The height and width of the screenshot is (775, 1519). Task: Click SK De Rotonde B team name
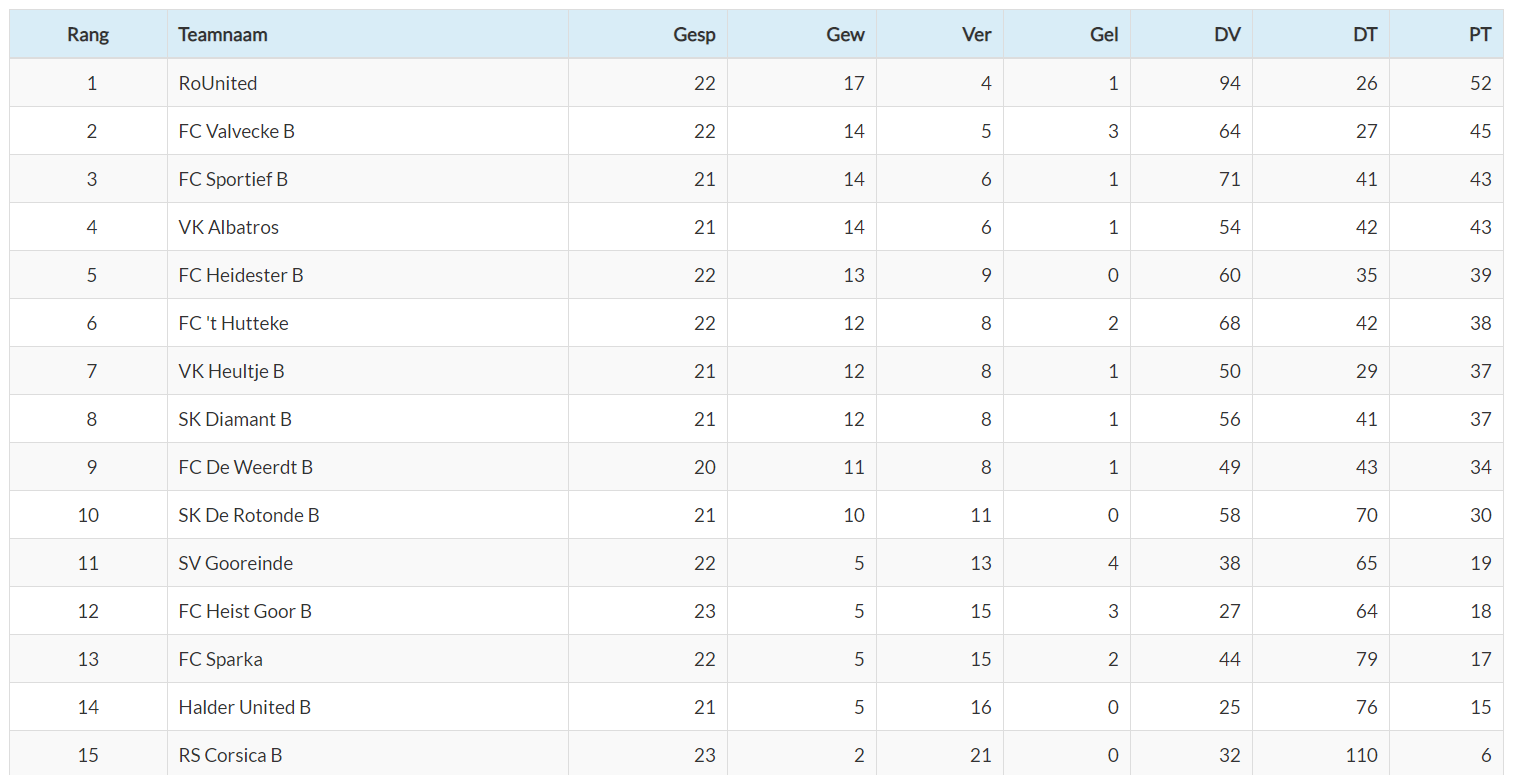(x=249, y=515)
